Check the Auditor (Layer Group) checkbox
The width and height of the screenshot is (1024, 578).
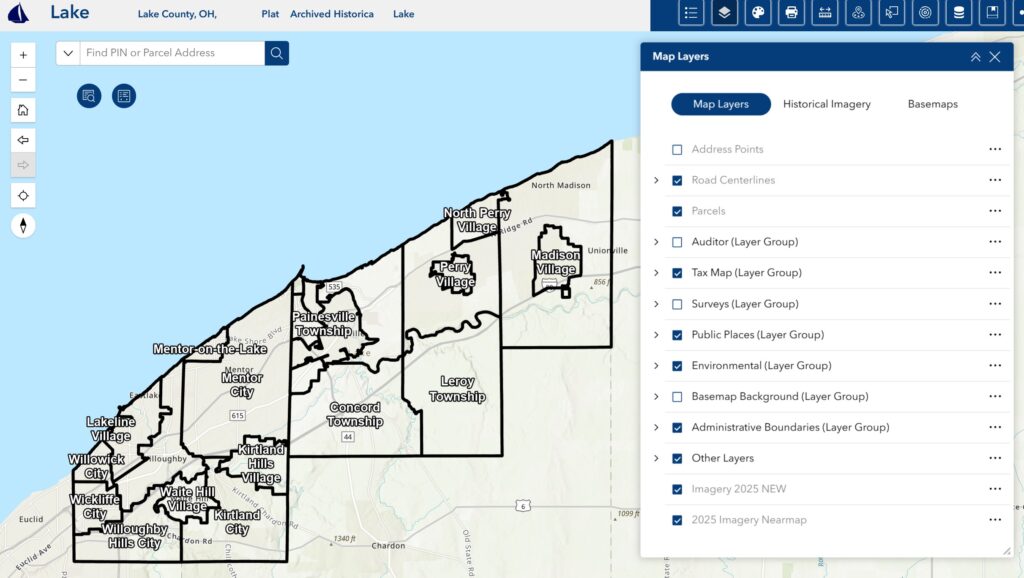677,243
